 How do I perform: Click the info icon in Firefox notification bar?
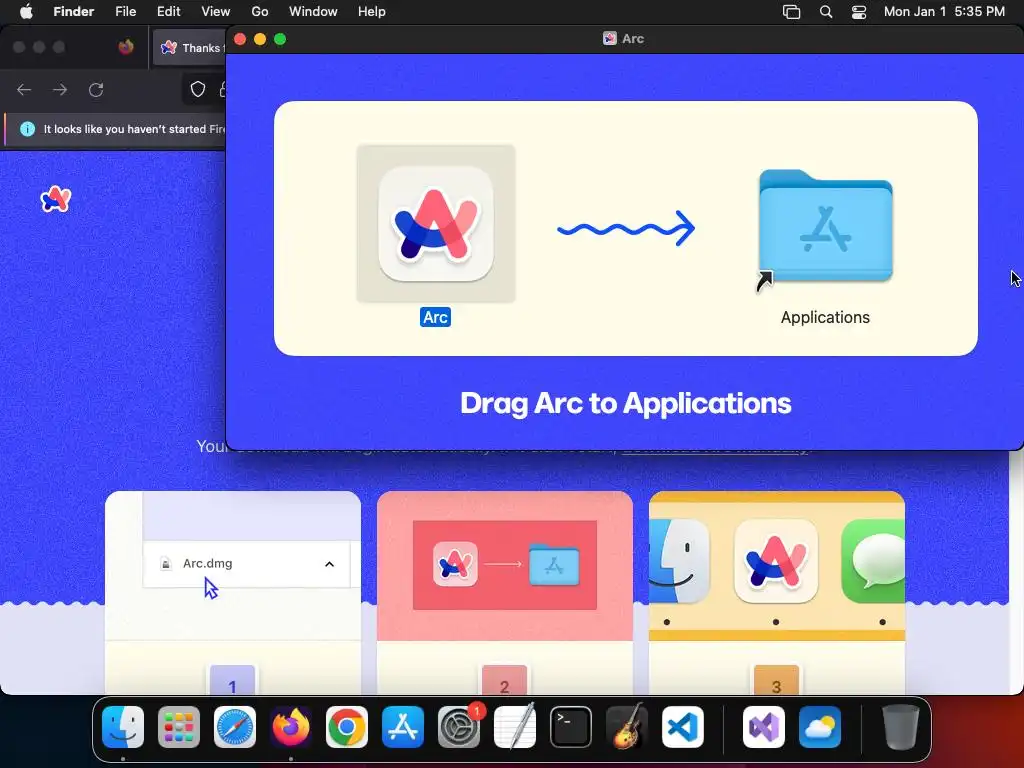tap(27, 129)
